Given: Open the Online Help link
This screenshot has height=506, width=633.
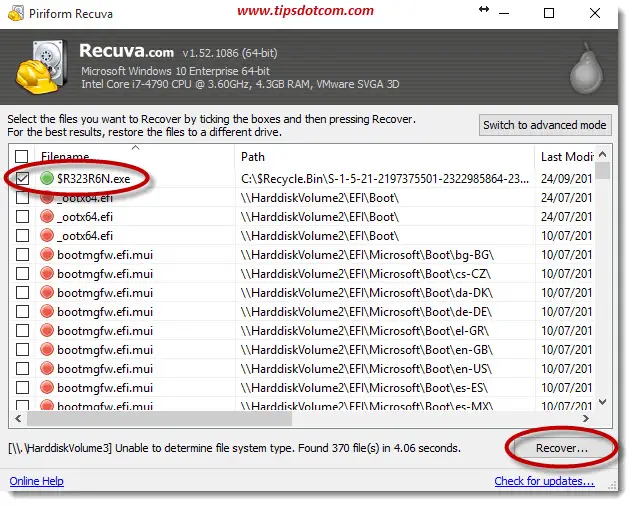Looking at the screenshot, I should tap(36, 481).
